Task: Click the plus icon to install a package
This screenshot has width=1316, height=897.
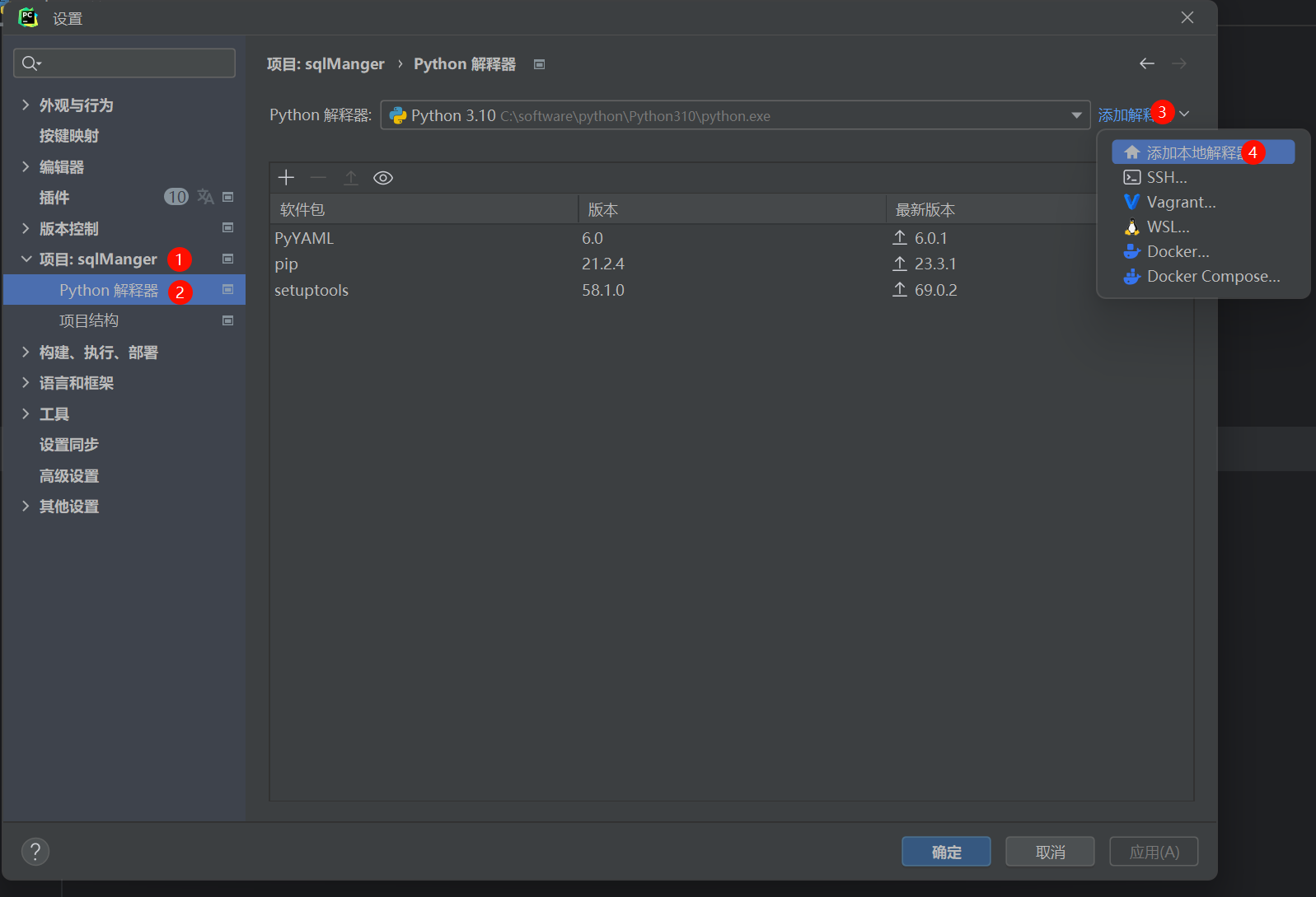Action: click(x=286, y=178)
